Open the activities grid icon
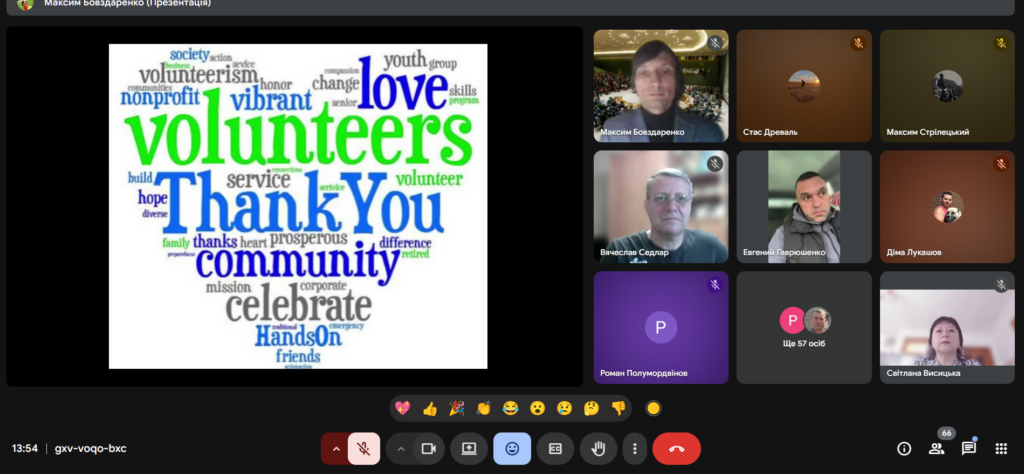The width and height of the screenshot is (1024, 474). coord(1001,449)
